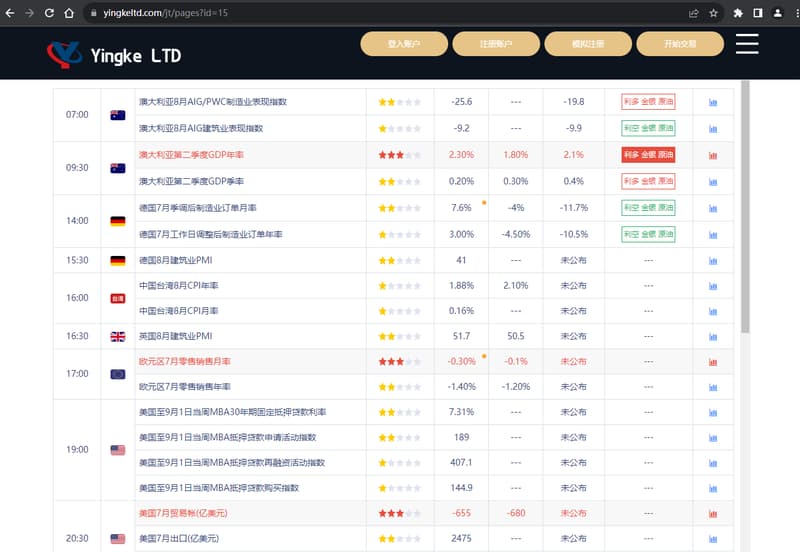
Task: Click forecast value -680 cell
Action: pos(516,513)
